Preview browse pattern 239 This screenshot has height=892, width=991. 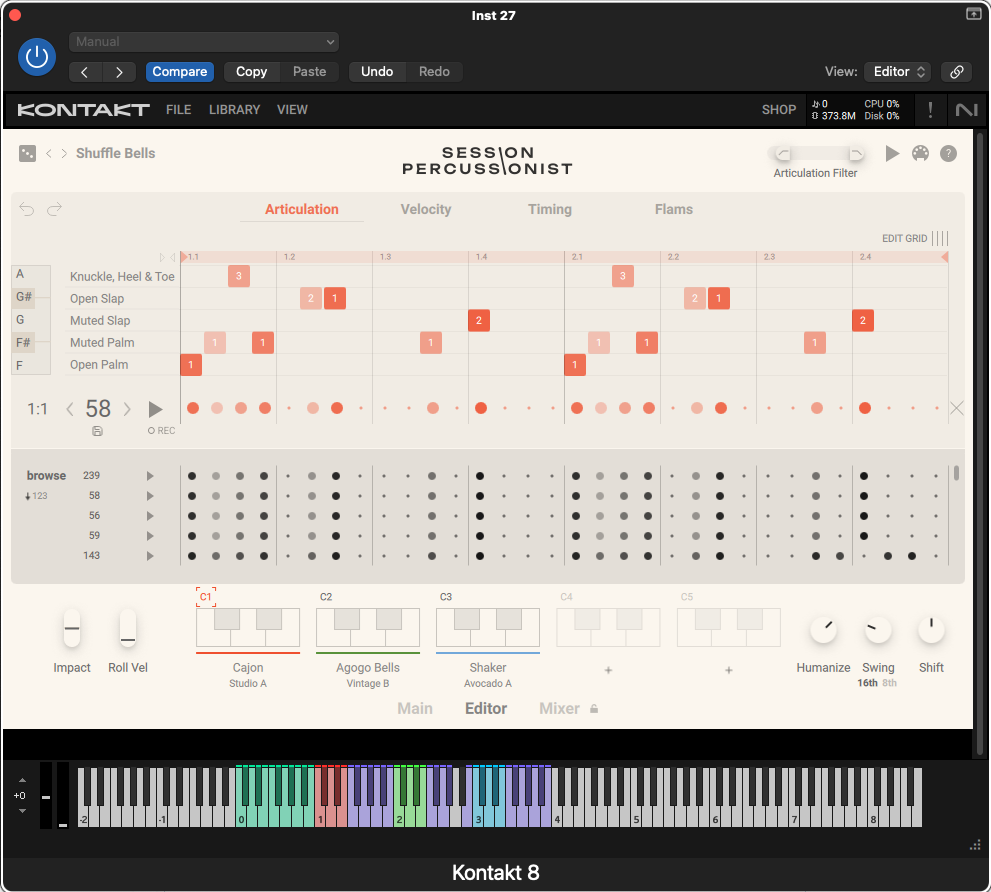pyautogui.click(x=150, y=476)
